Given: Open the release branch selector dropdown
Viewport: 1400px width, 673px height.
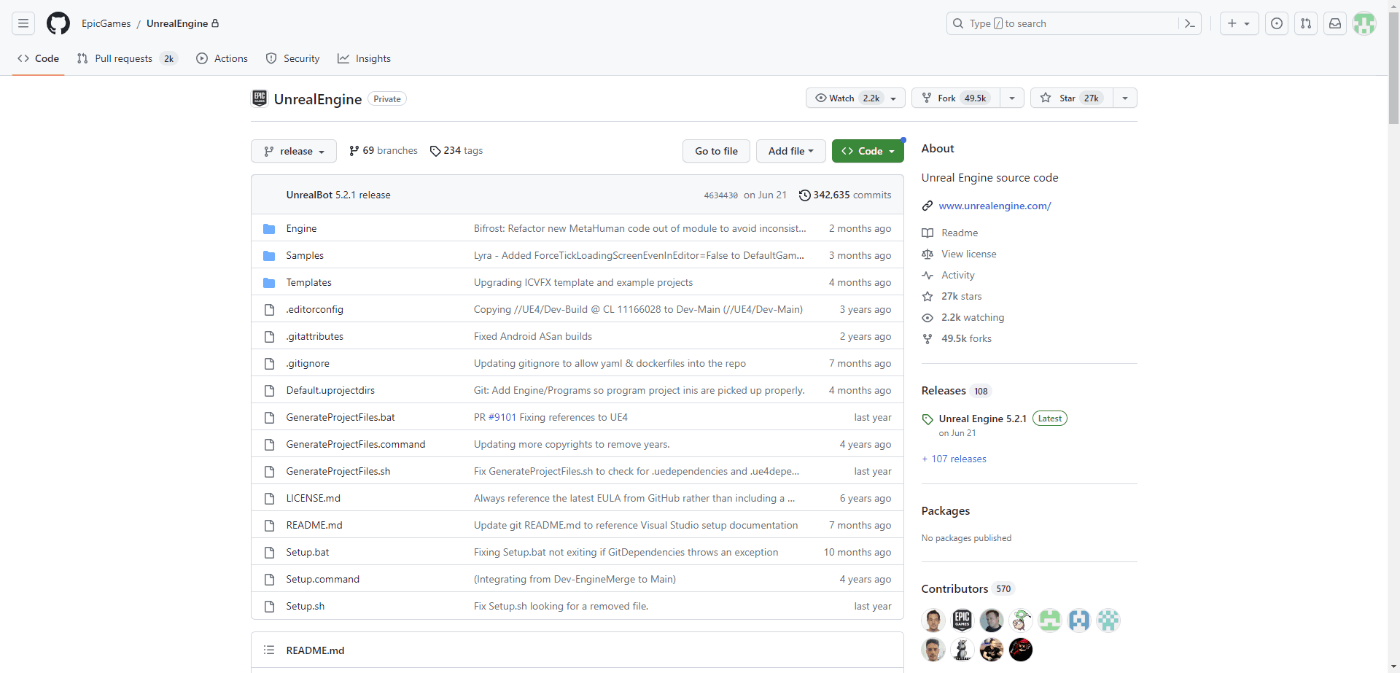Looking at the screenshot, I should pyautogui.click(x=294, y=151).
